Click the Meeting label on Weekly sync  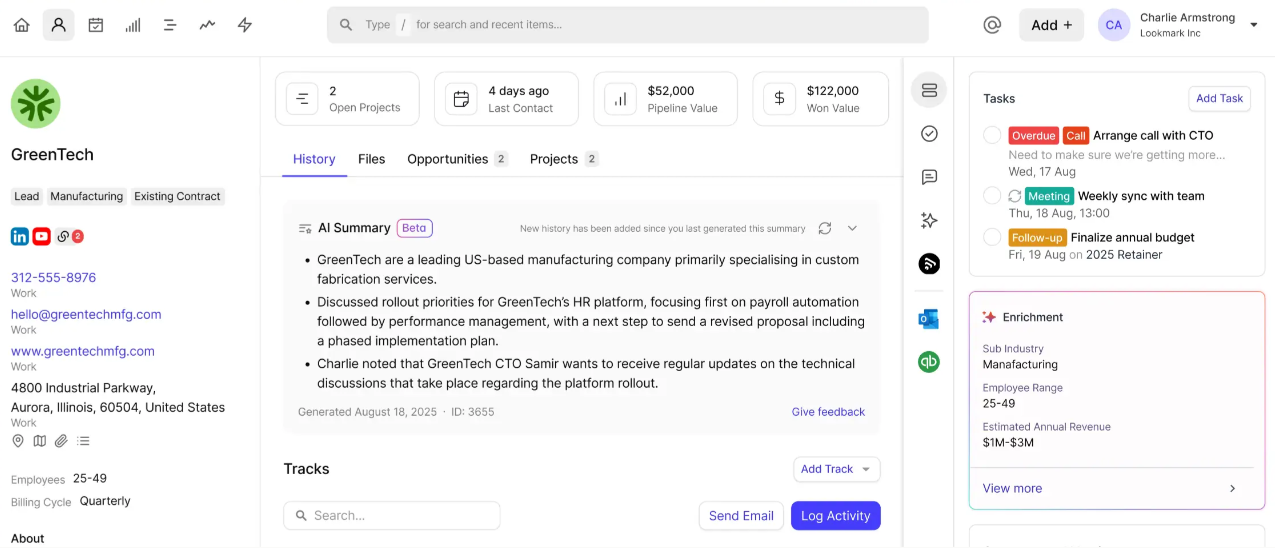tap(1049, 196)
